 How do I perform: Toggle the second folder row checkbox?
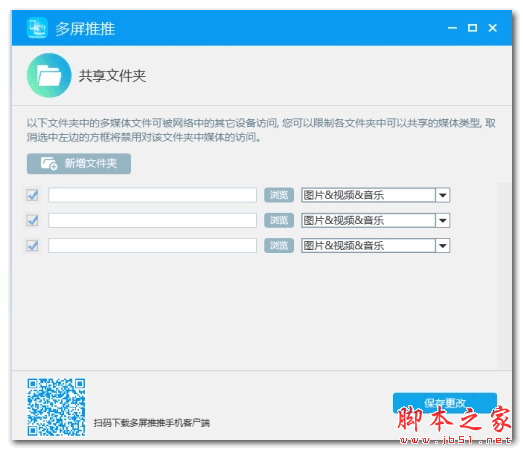coord(32,220)
